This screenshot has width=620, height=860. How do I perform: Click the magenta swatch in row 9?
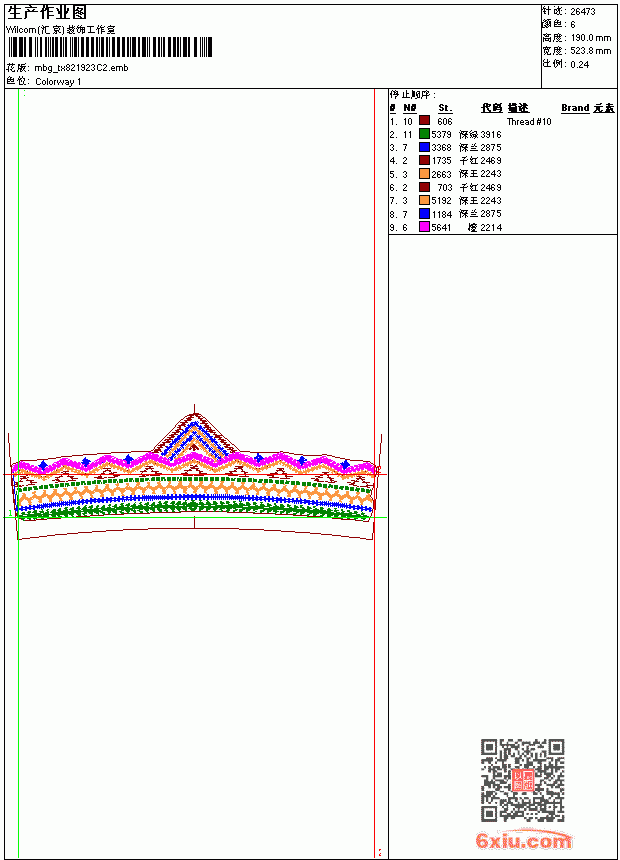(x=424, y=227)
